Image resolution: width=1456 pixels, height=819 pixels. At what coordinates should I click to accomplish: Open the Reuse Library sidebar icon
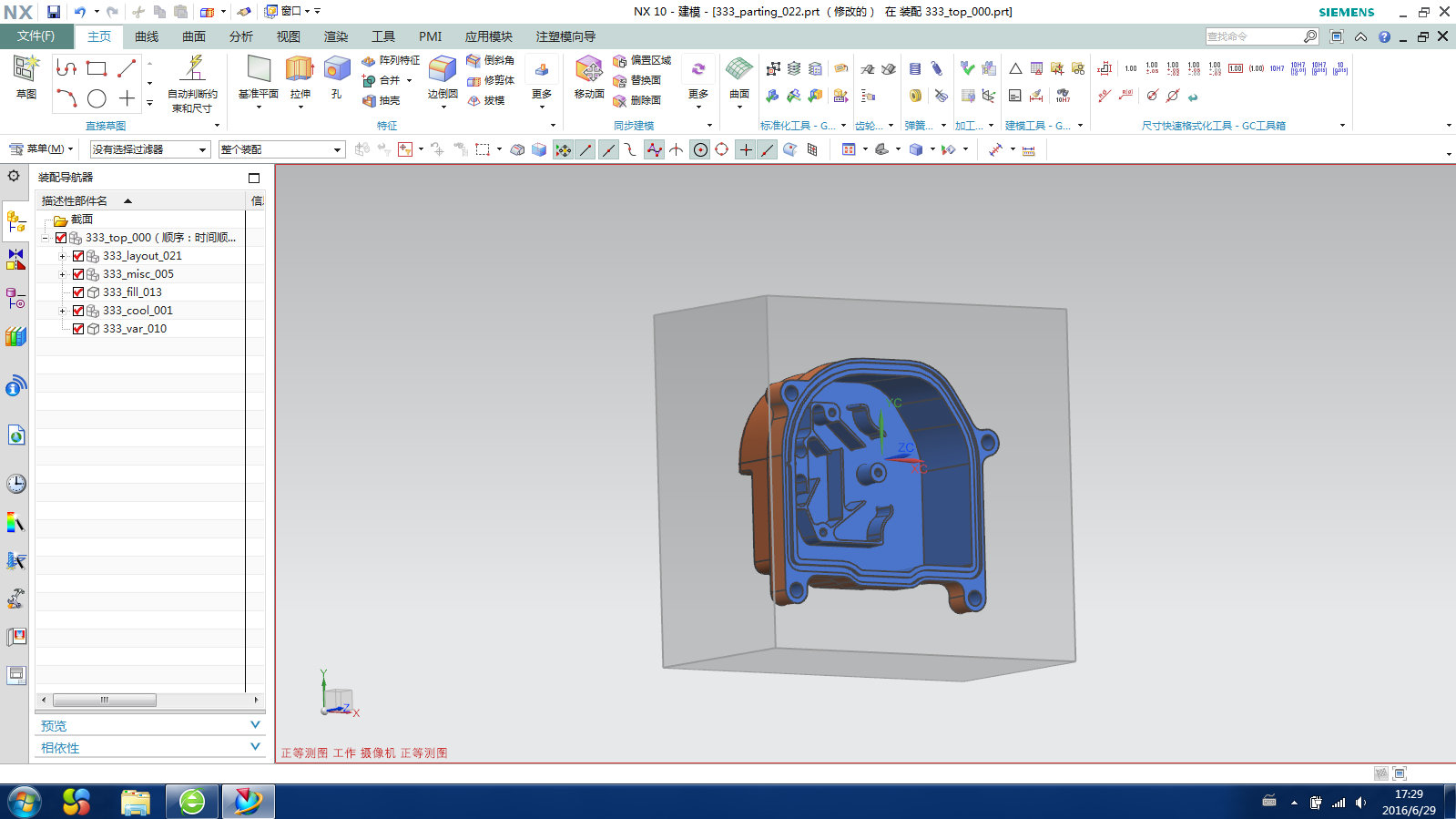(x=15, y=336)
